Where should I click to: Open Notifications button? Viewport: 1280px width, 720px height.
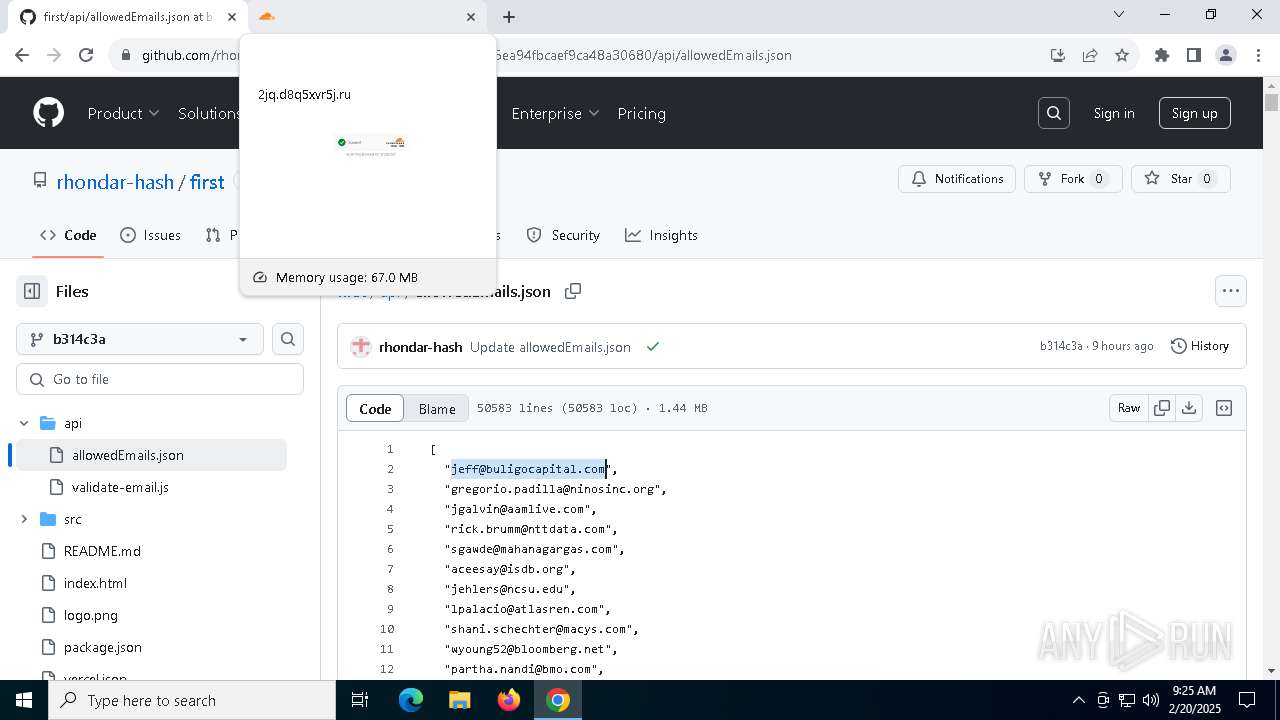(x=957, y=179)
